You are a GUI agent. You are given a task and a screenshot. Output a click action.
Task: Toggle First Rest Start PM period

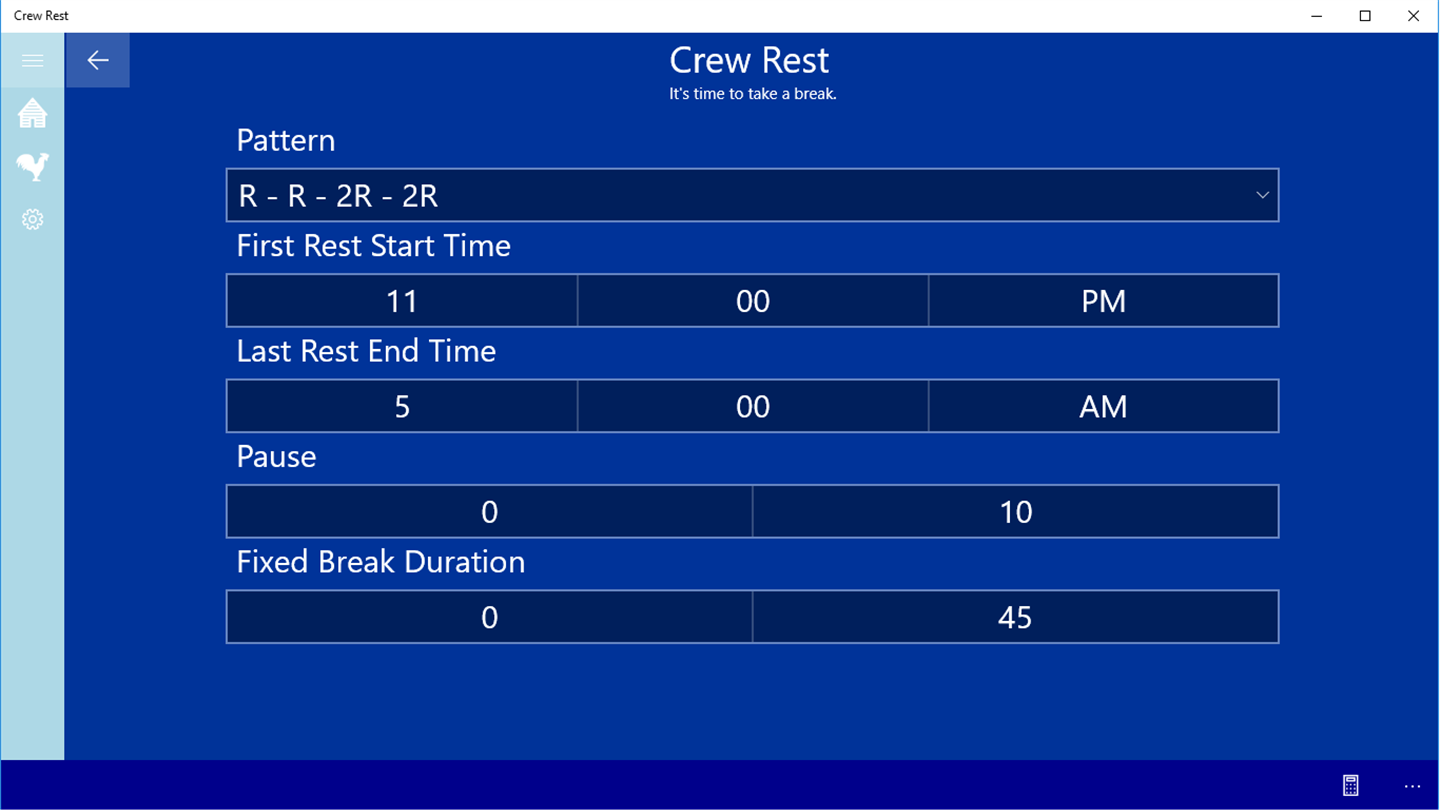(x=1103, y=301)
